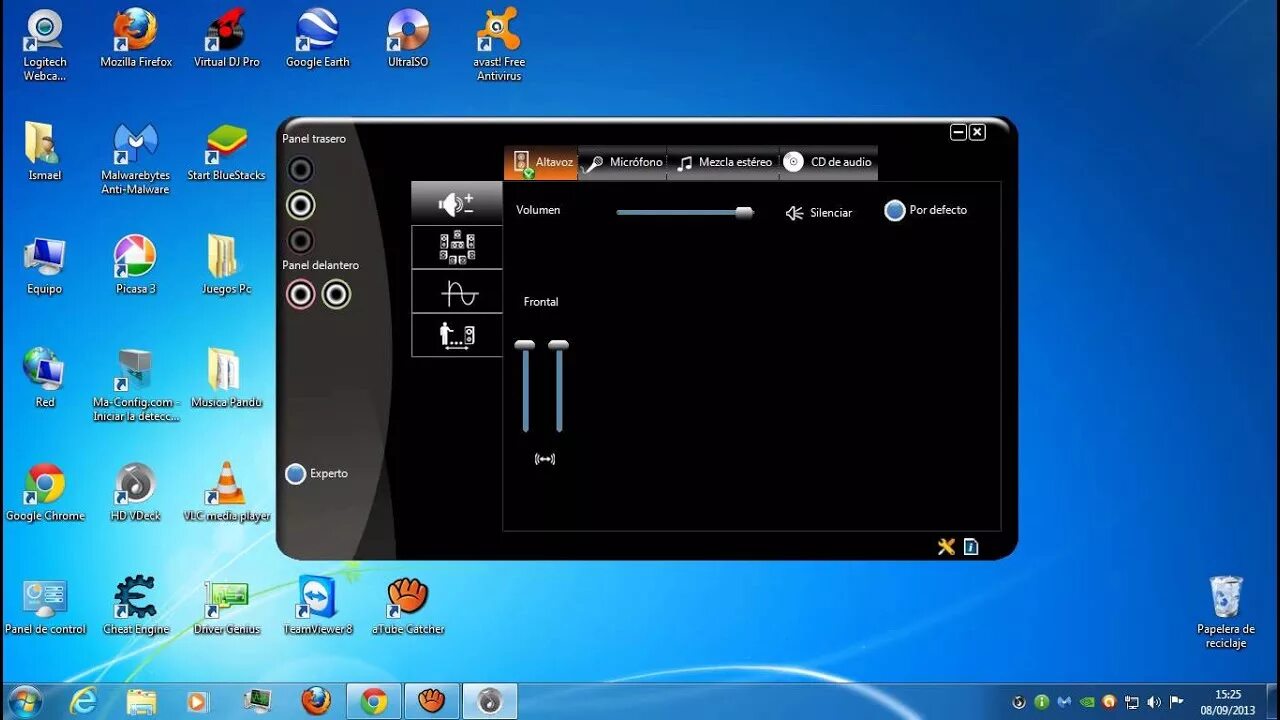The image size is (1280, 720).
Task: Open the Windows Start menu
Action: tap(24, 701)
